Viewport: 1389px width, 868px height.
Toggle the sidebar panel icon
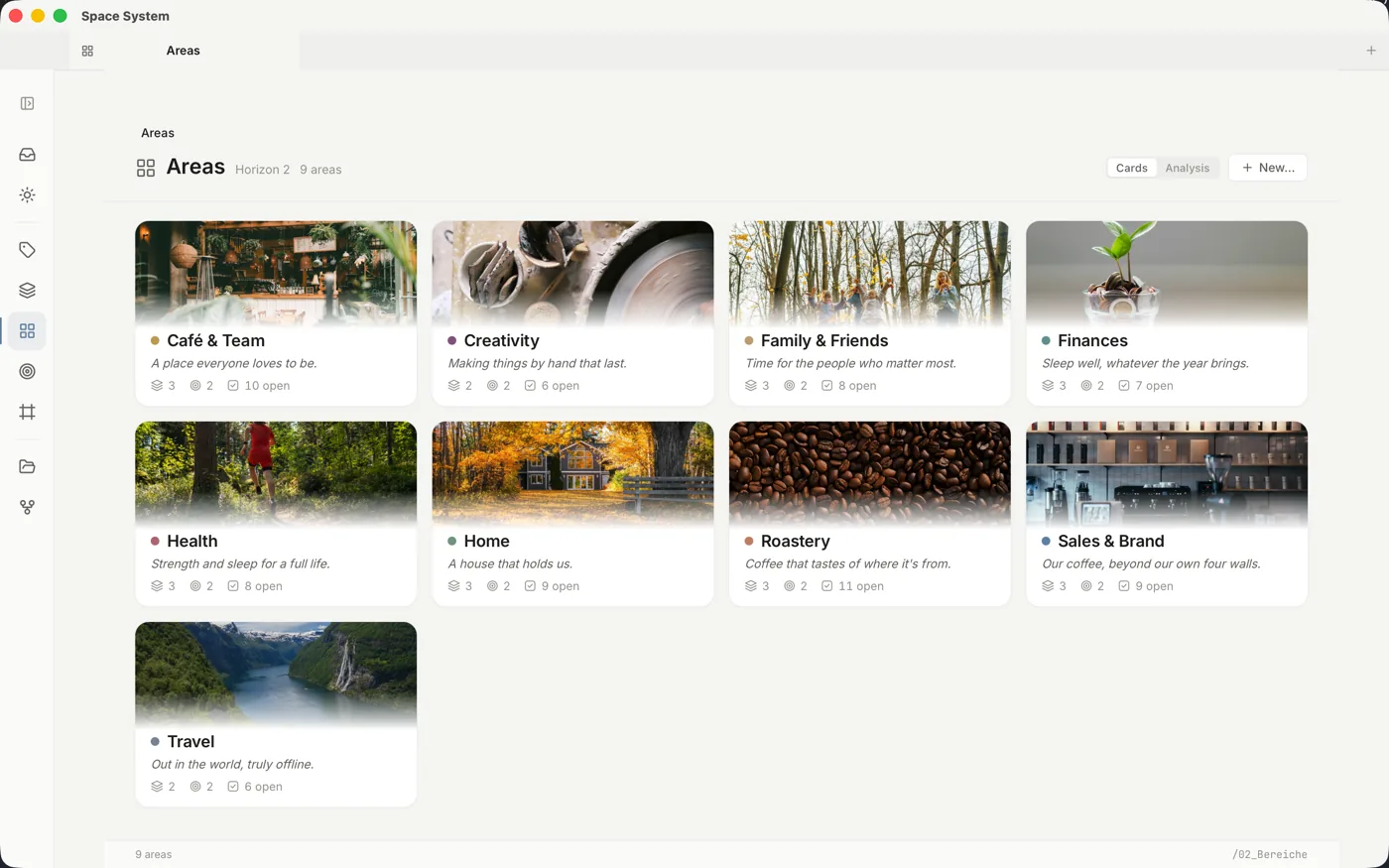pos(27,103)
